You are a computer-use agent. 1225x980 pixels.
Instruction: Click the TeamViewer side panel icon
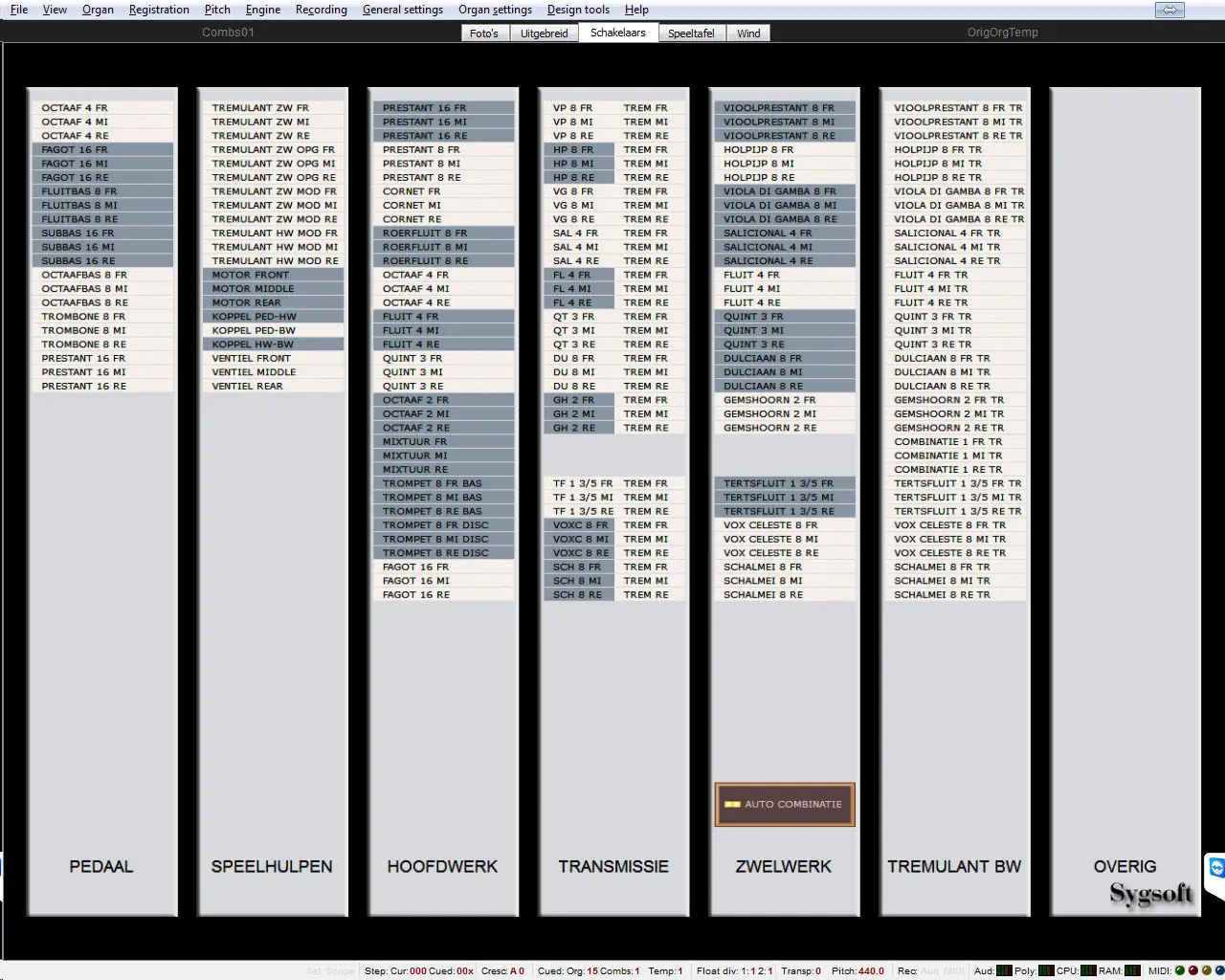1216,868
